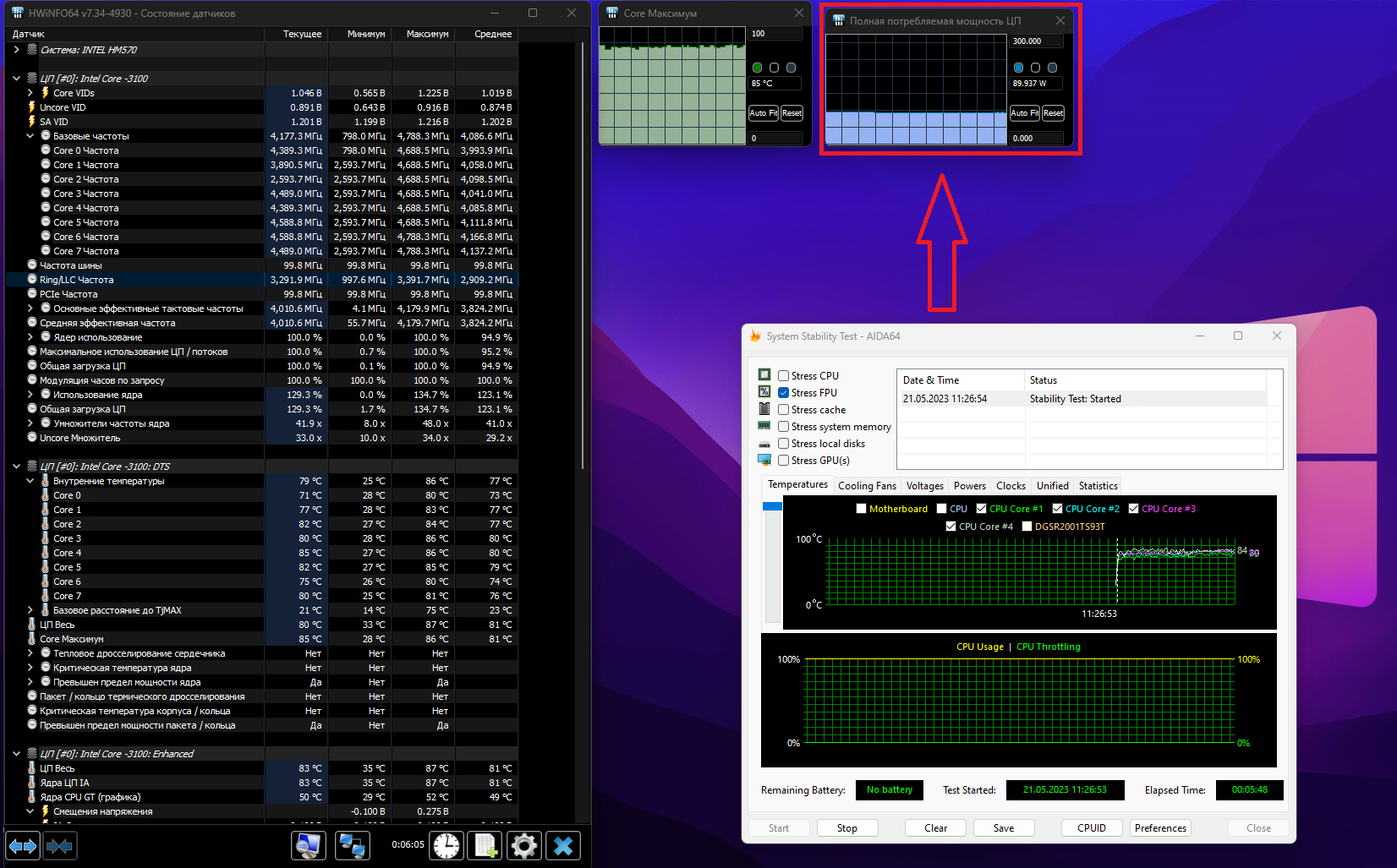Image resolution: width=1397 pixels, height=868 pixels.
Task: Click the HWiNFO64 title bar app icon
Action: click(17, 13)
